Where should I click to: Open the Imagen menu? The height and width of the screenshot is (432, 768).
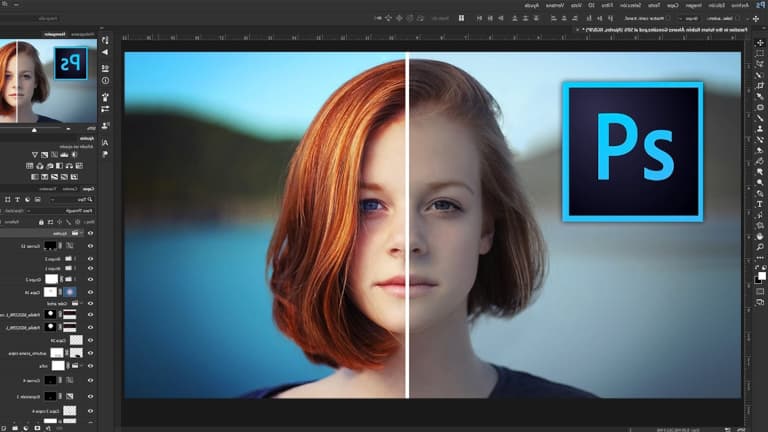[x=693, y=5]
